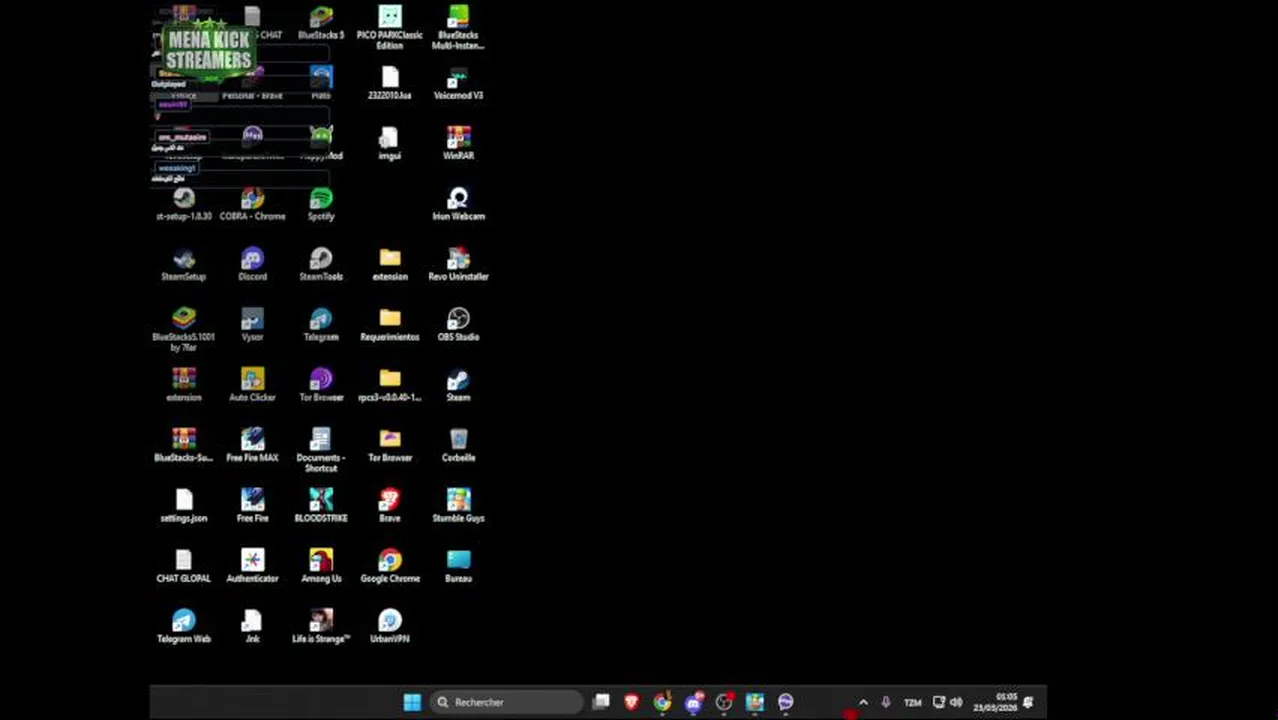Open the Requerimientos folder
The image size is (1278, 720).
[x=390, y=325]
